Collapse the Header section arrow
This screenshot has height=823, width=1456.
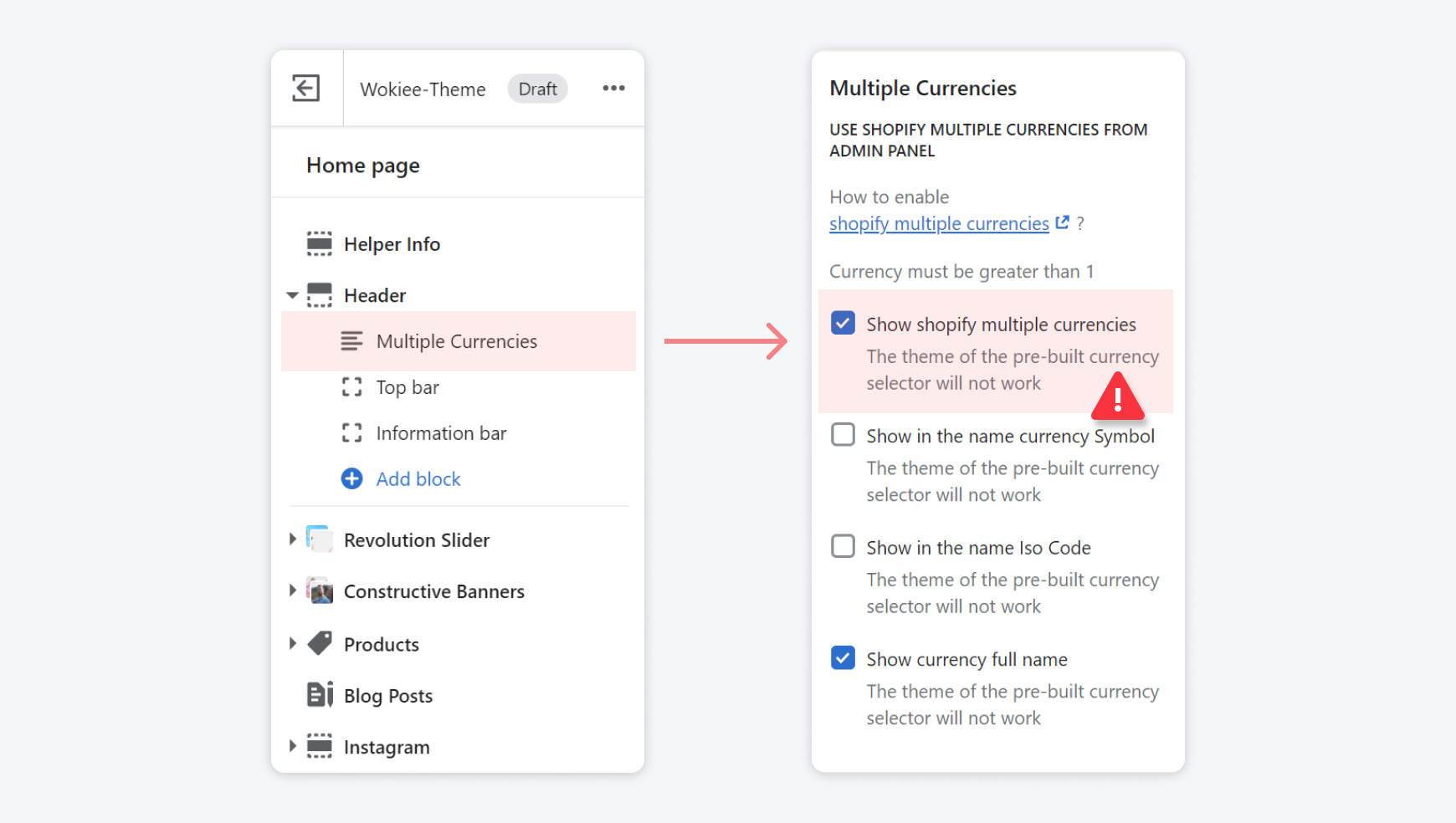(x=292, y=295)
